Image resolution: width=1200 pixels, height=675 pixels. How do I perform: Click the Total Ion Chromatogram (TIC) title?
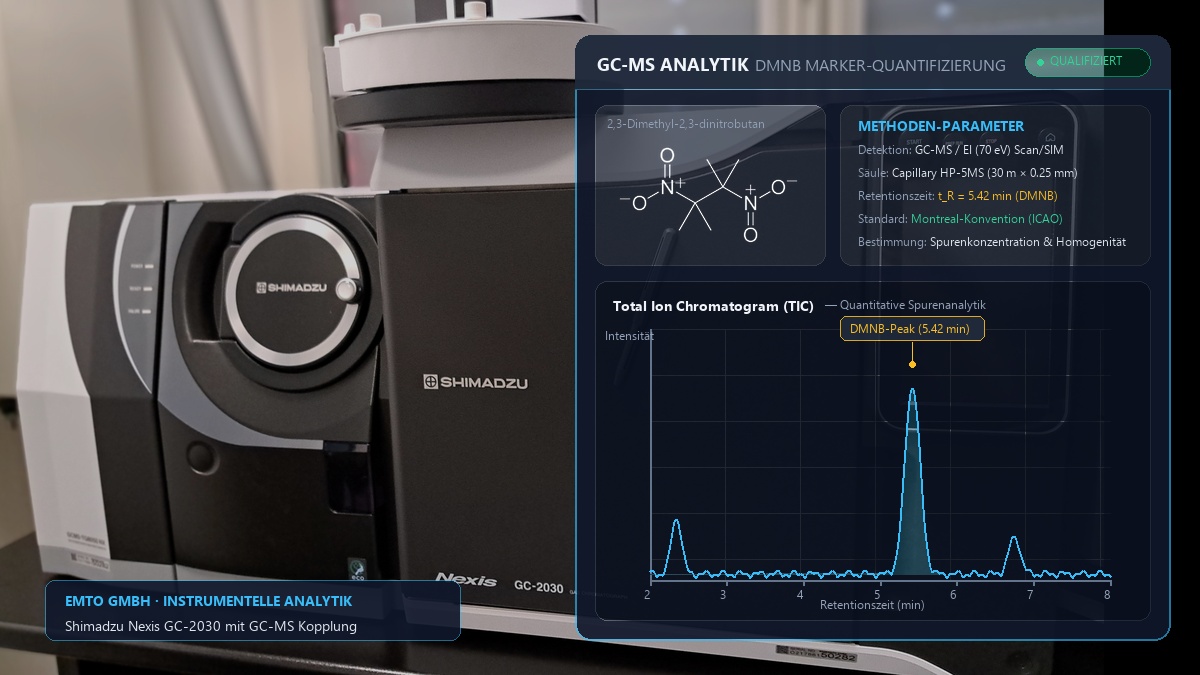point(713,306)
